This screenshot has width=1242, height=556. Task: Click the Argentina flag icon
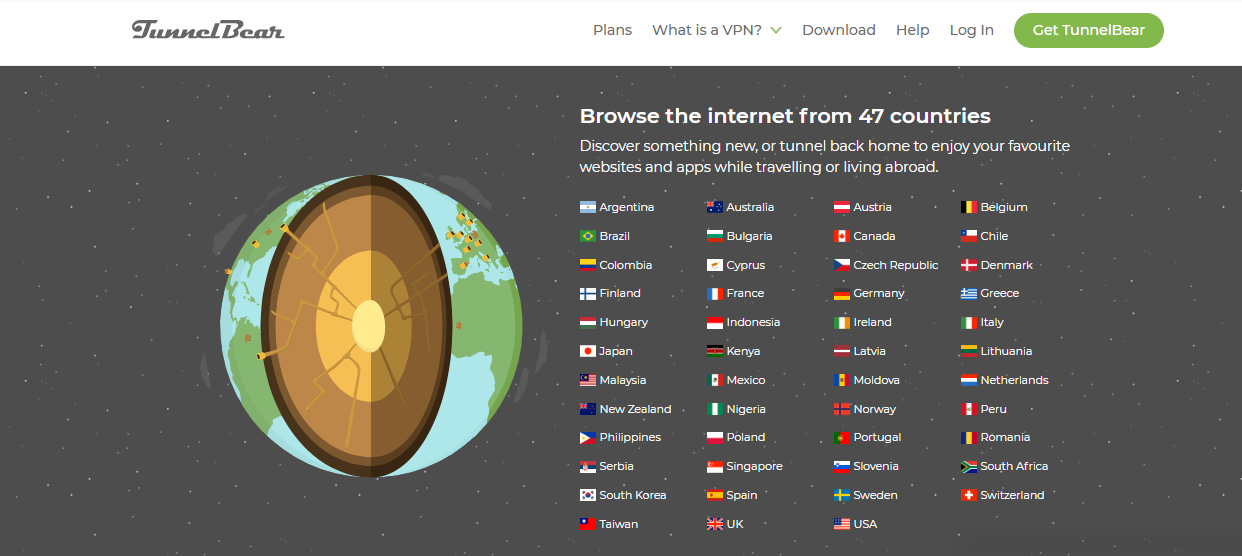pos(588,208)
